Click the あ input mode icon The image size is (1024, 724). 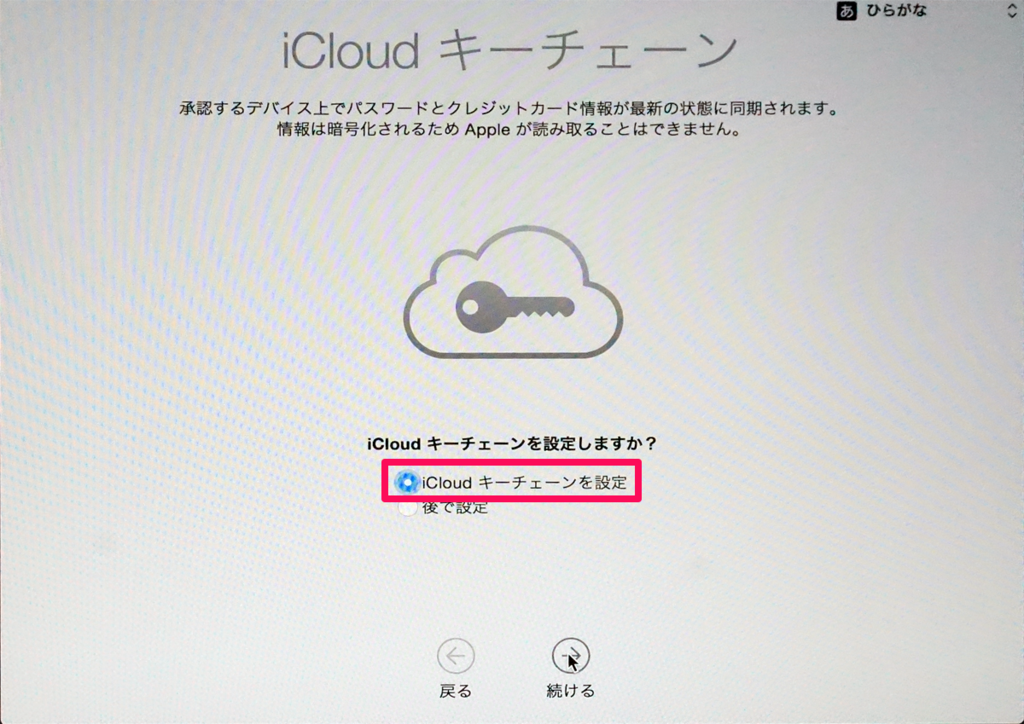(846, 10)
